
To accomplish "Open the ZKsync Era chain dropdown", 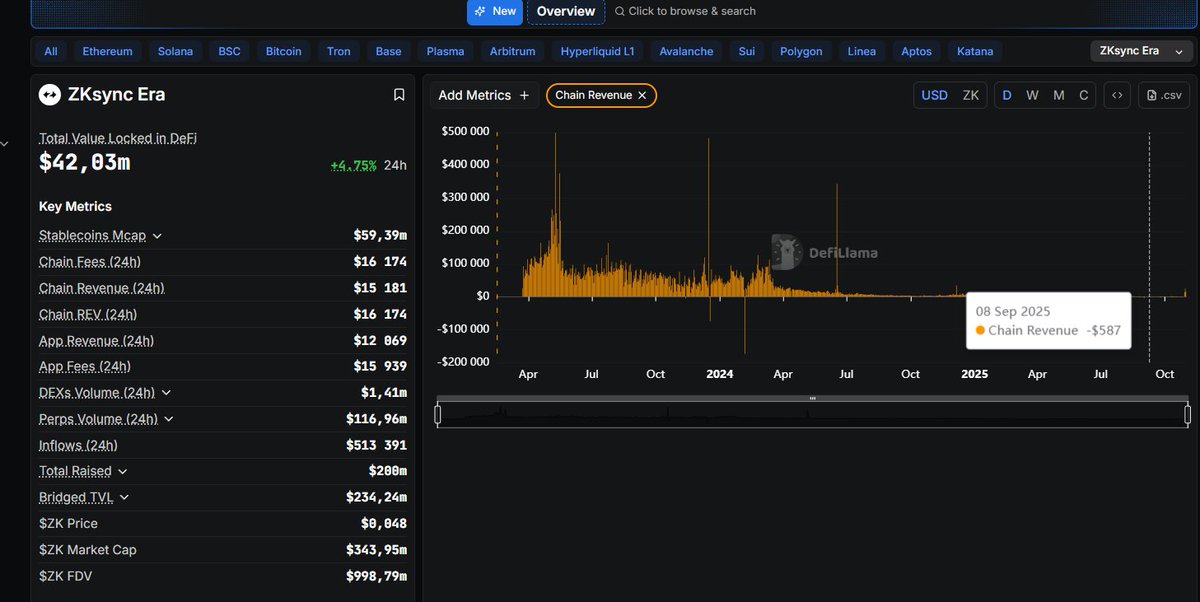I will (x=1141, y=51).
